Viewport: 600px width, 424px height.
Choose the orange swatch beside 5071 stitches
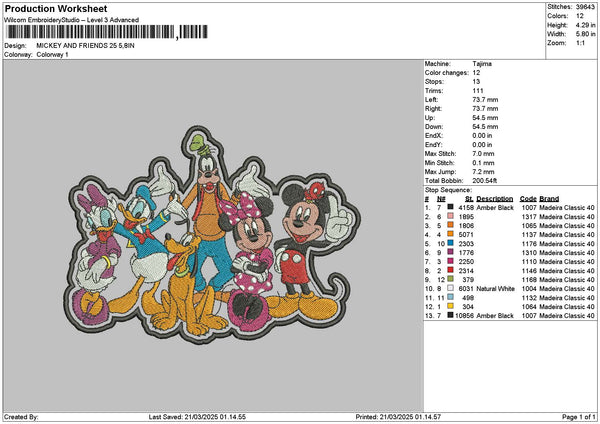click(450, 234)
